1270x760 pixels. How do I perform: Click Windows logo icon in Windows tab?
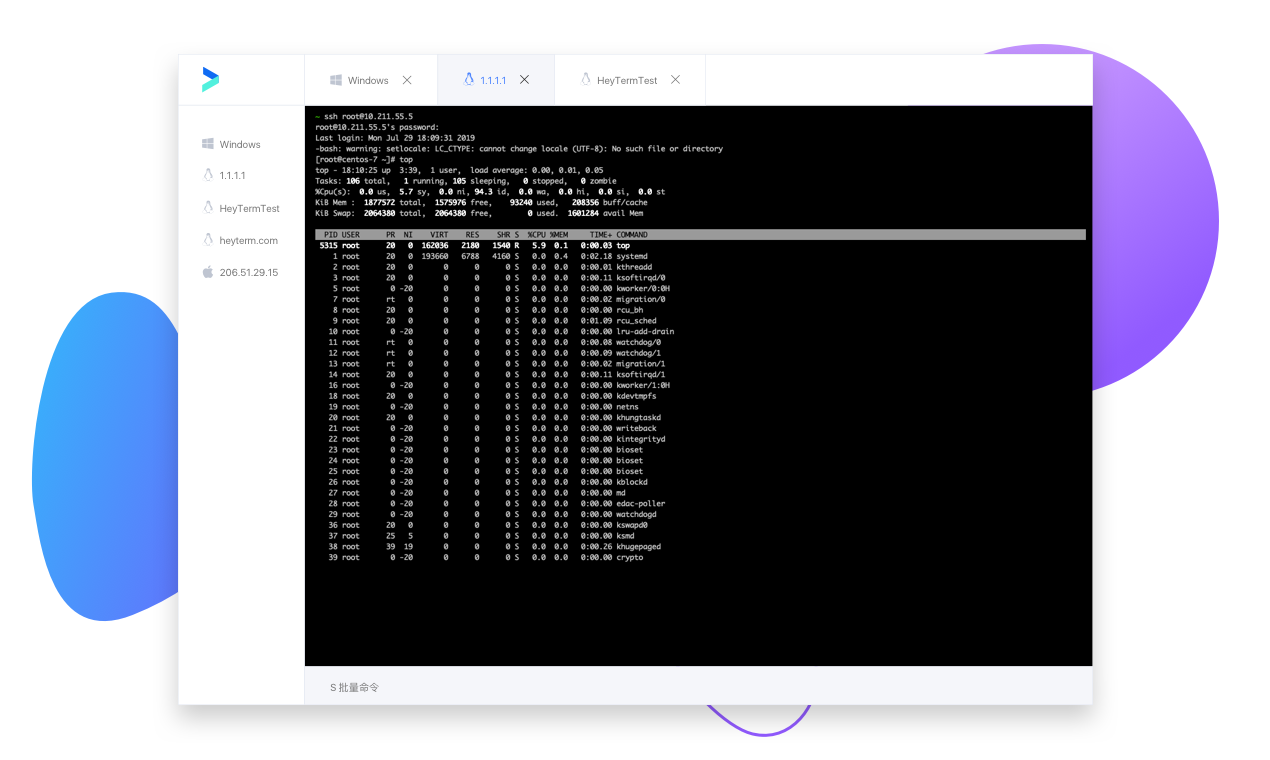coord(337,80)
